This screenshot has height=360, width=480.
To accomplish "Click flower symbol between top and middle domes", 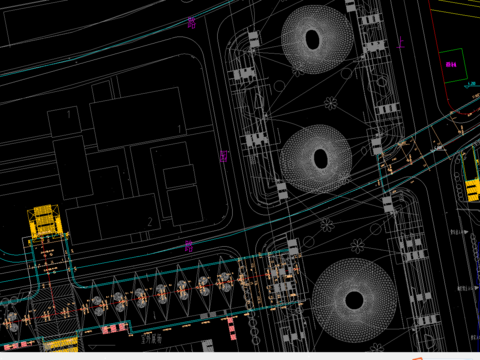I will (331, 103).
